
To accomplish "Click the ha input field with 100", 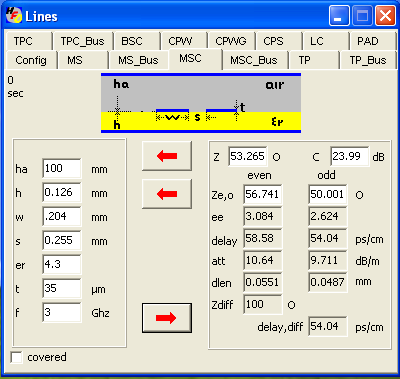I will 62,168.
